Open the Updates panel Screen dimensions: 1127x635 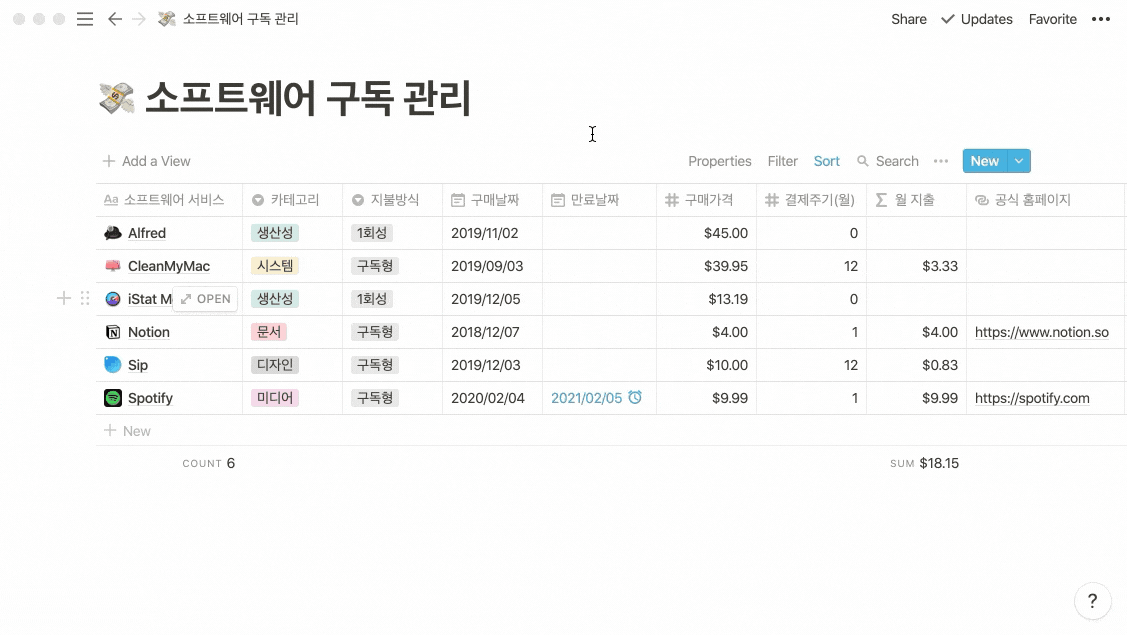pyautogui.click(x=977, y=19)
